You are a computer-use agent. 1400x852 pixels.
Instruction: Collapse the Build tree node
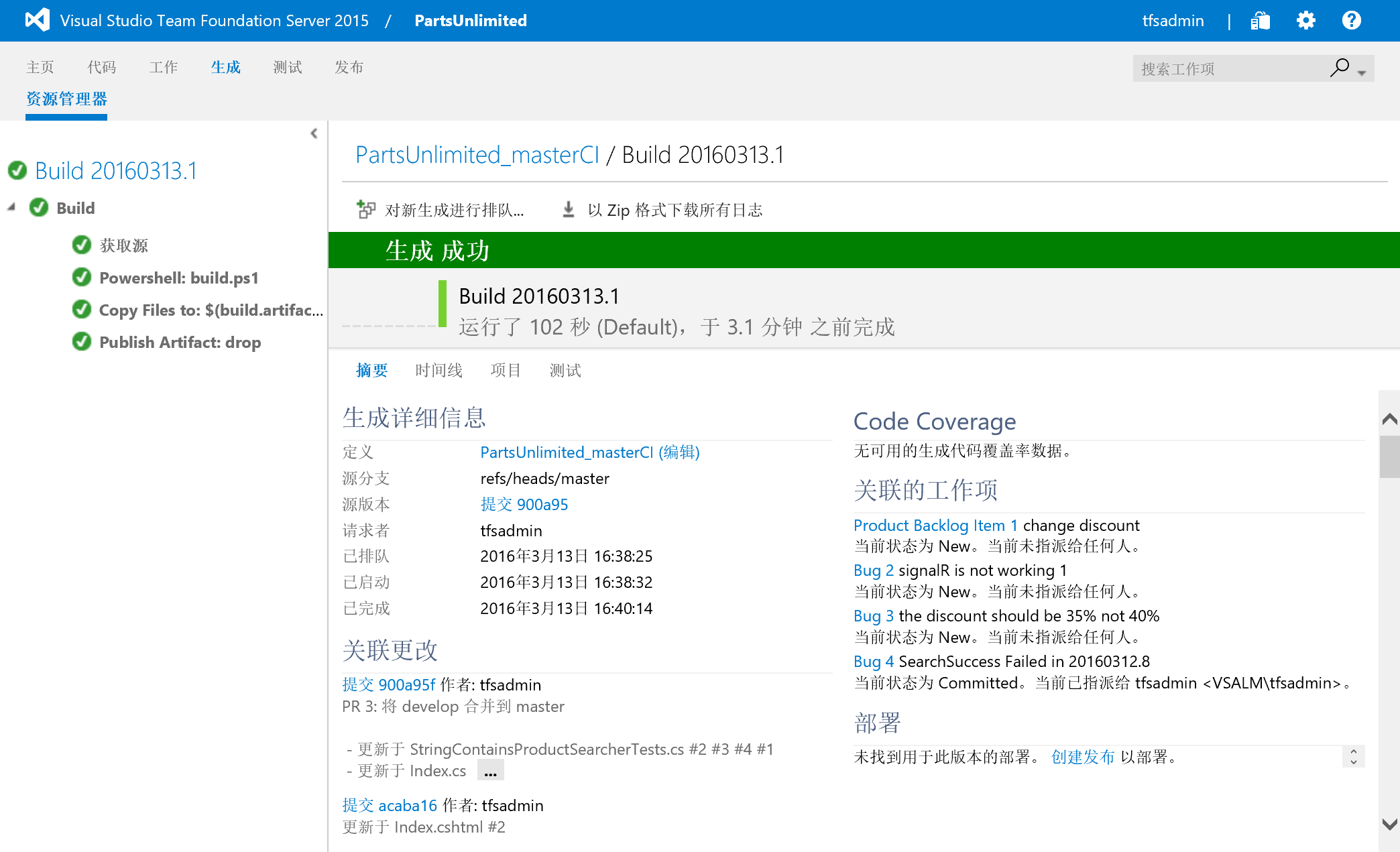coord(11,208)
